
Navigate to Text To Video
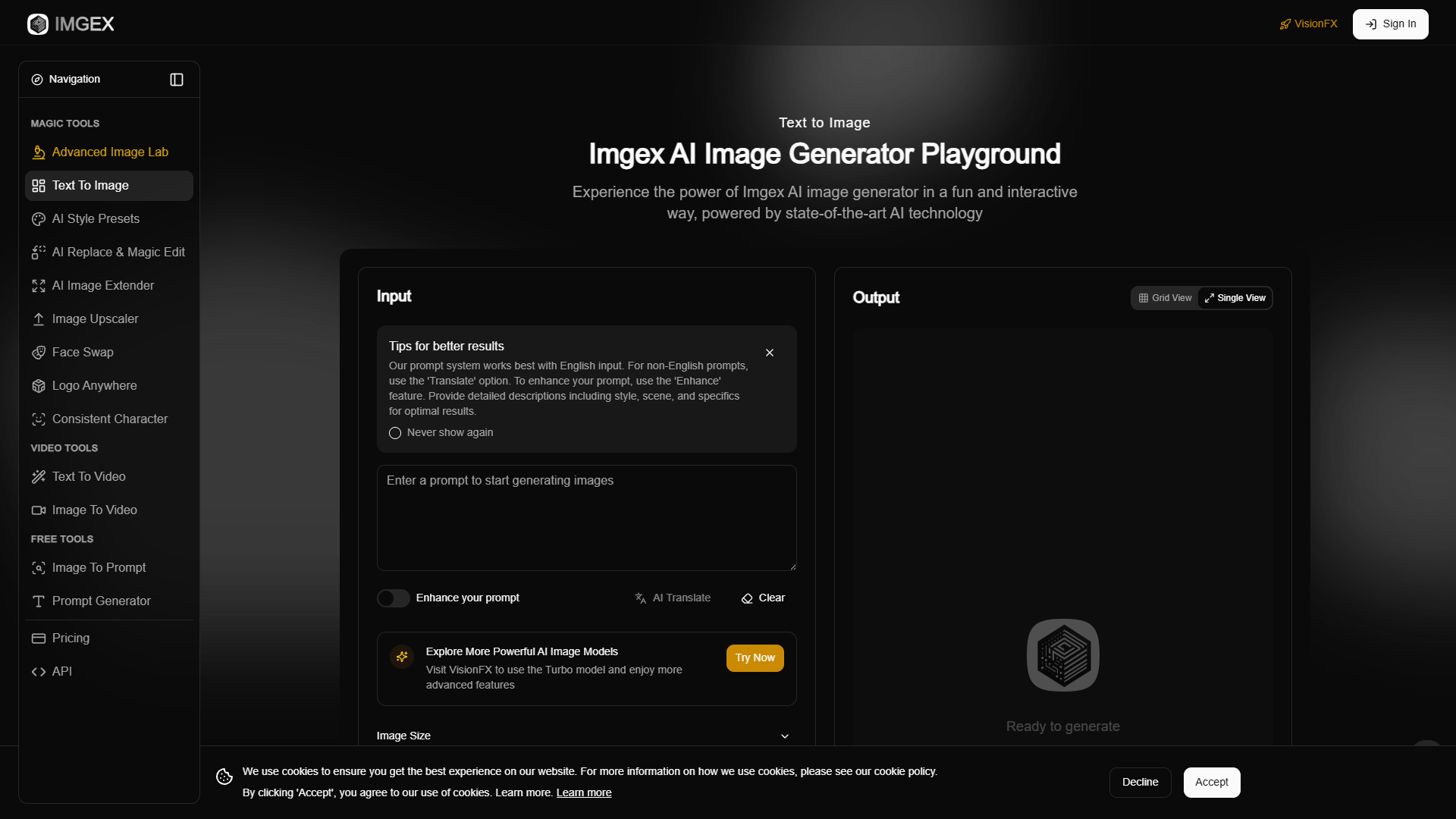[109, 477]
